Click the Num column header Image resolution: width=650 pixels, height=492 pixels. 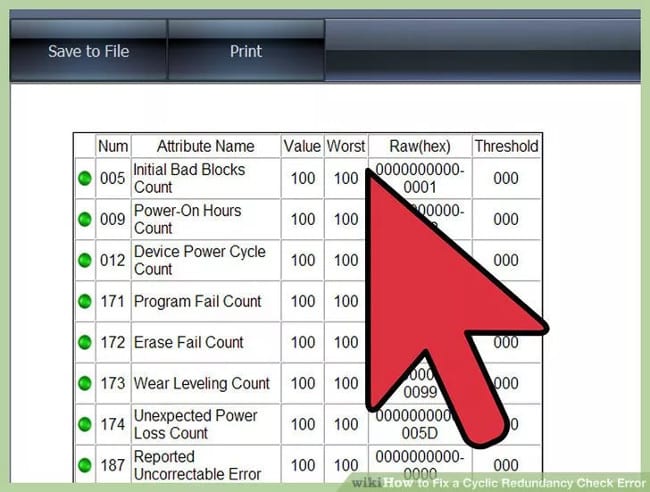[113, 146]
